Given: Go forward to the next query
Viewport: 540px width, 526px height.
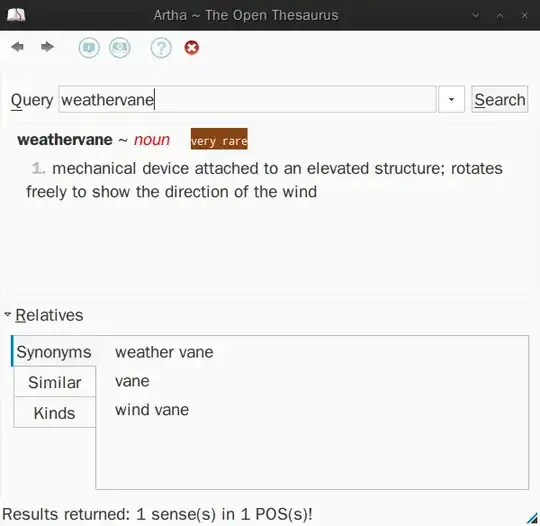Looking at the screenshot, I should point(47,47).
